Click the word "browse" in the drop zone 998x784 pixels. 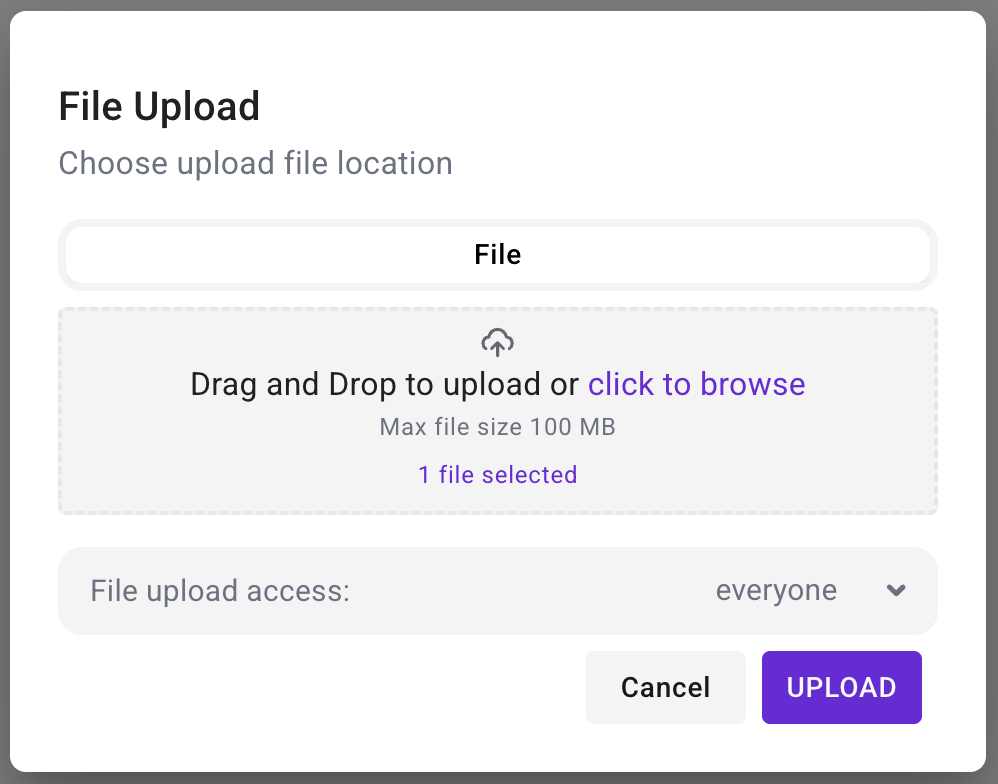pos(752,384)
